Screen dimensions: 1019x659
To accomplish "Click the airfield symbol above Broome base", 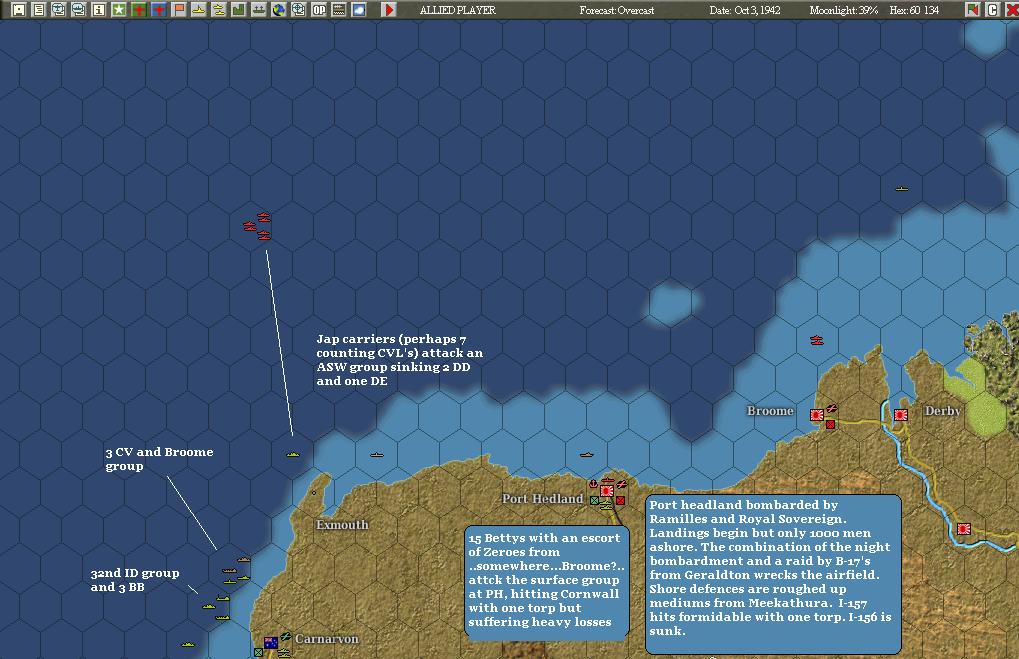I will [831, 408].
